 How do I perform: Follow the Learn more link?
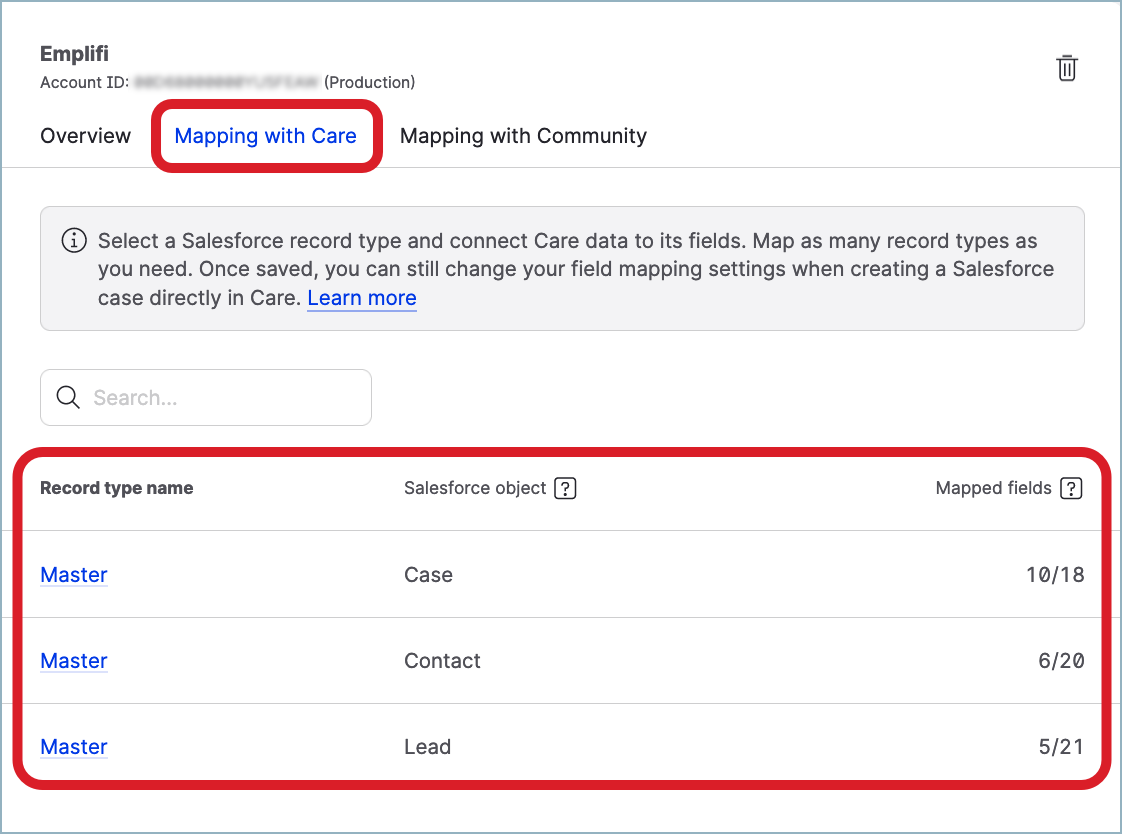tap(361, 298)
